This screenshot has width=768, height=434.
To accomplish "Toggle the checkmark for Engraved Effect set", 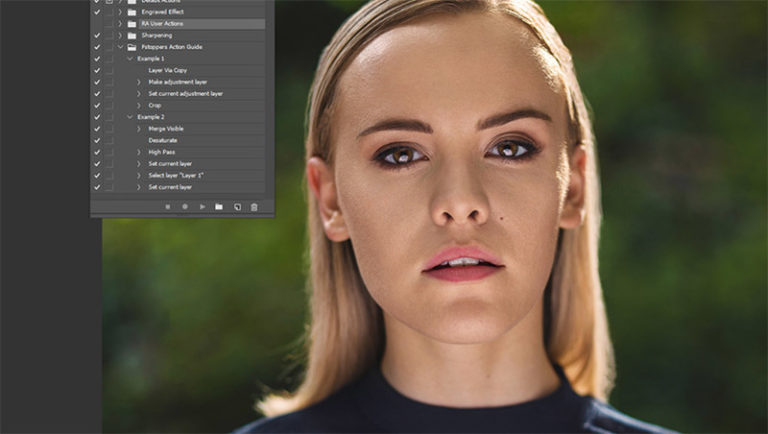I will [x=97, y=12].
